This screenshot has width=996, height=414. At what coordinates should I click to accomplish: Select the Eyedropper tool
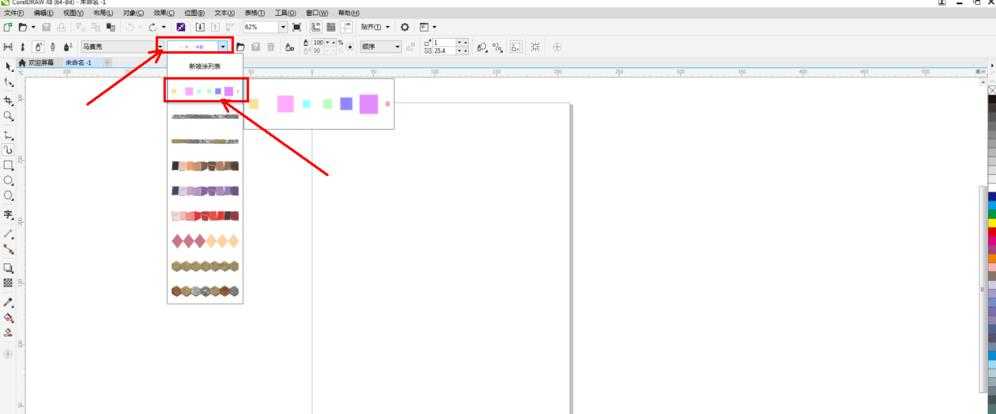(x=9, y=301)
